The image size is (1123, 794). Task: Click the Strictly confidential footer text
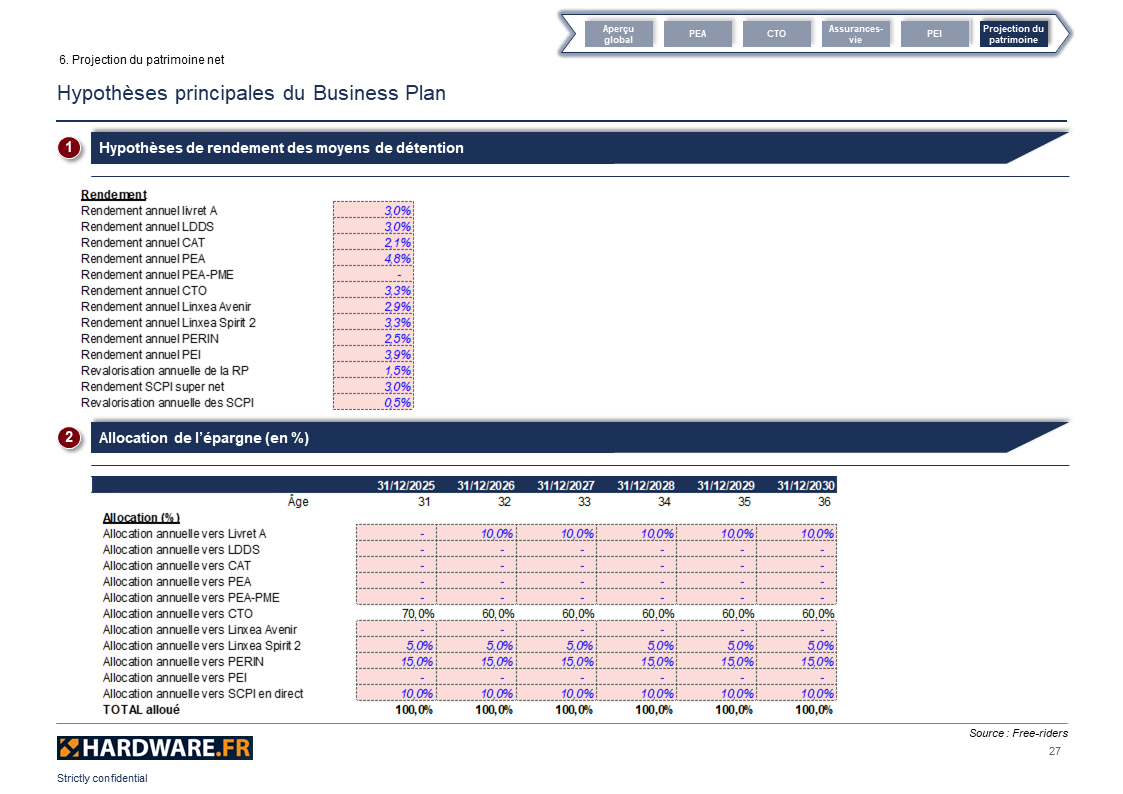coord(102,778)
